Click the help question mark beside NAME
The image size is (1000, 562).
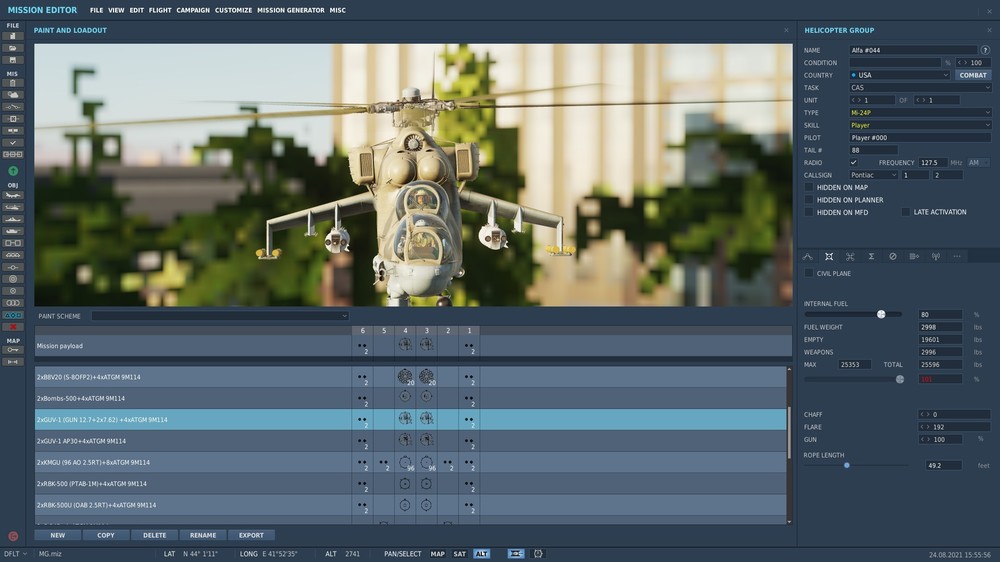tap(985, 50)
